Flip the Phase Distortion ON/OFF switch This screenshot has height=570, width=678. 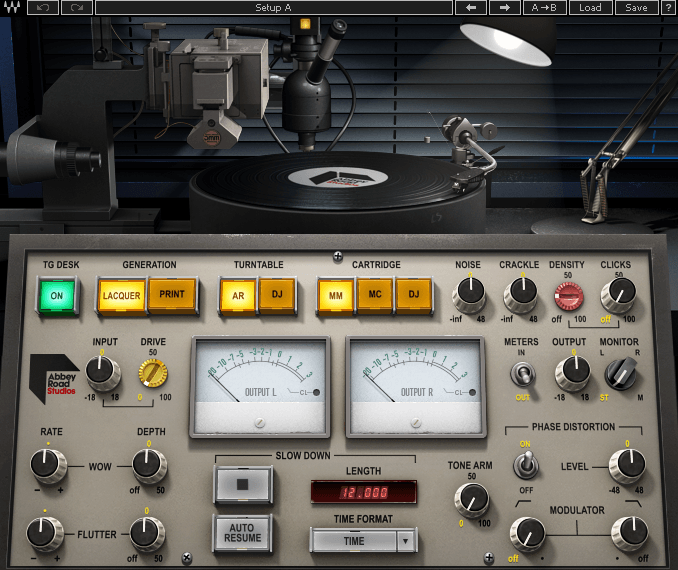pyautogui.click(x=525, y=465)
